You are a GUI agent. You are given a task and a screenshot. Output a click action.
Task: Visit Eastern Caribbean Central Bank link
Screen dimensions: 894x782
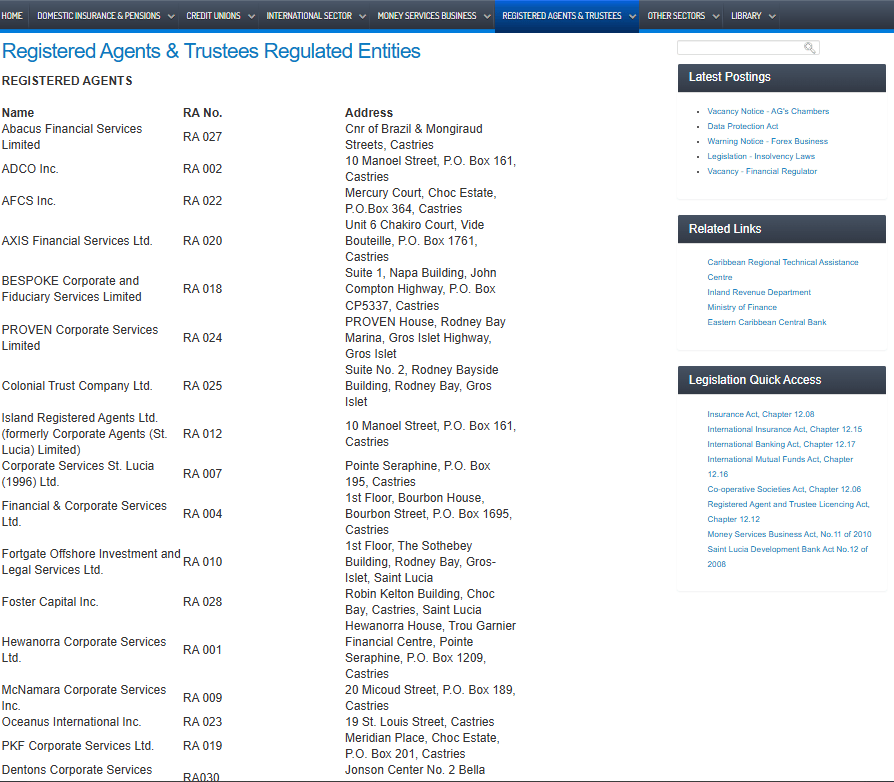tap(767, 322)
